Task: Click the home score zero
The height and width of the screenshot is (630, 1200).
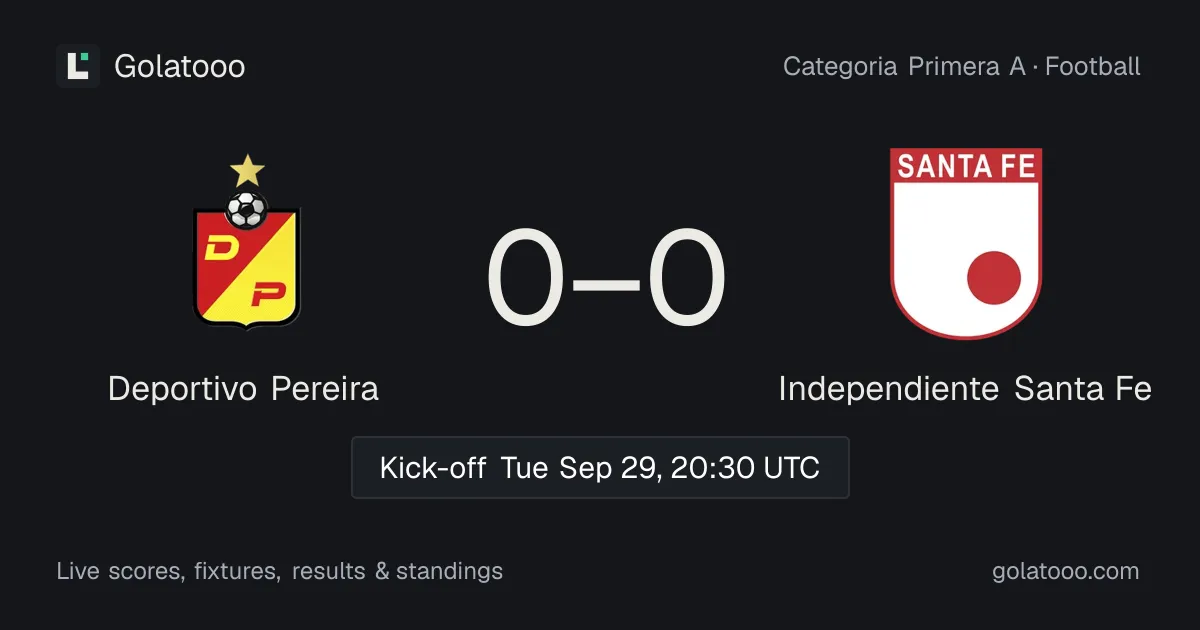Action: tap(526, 279)
